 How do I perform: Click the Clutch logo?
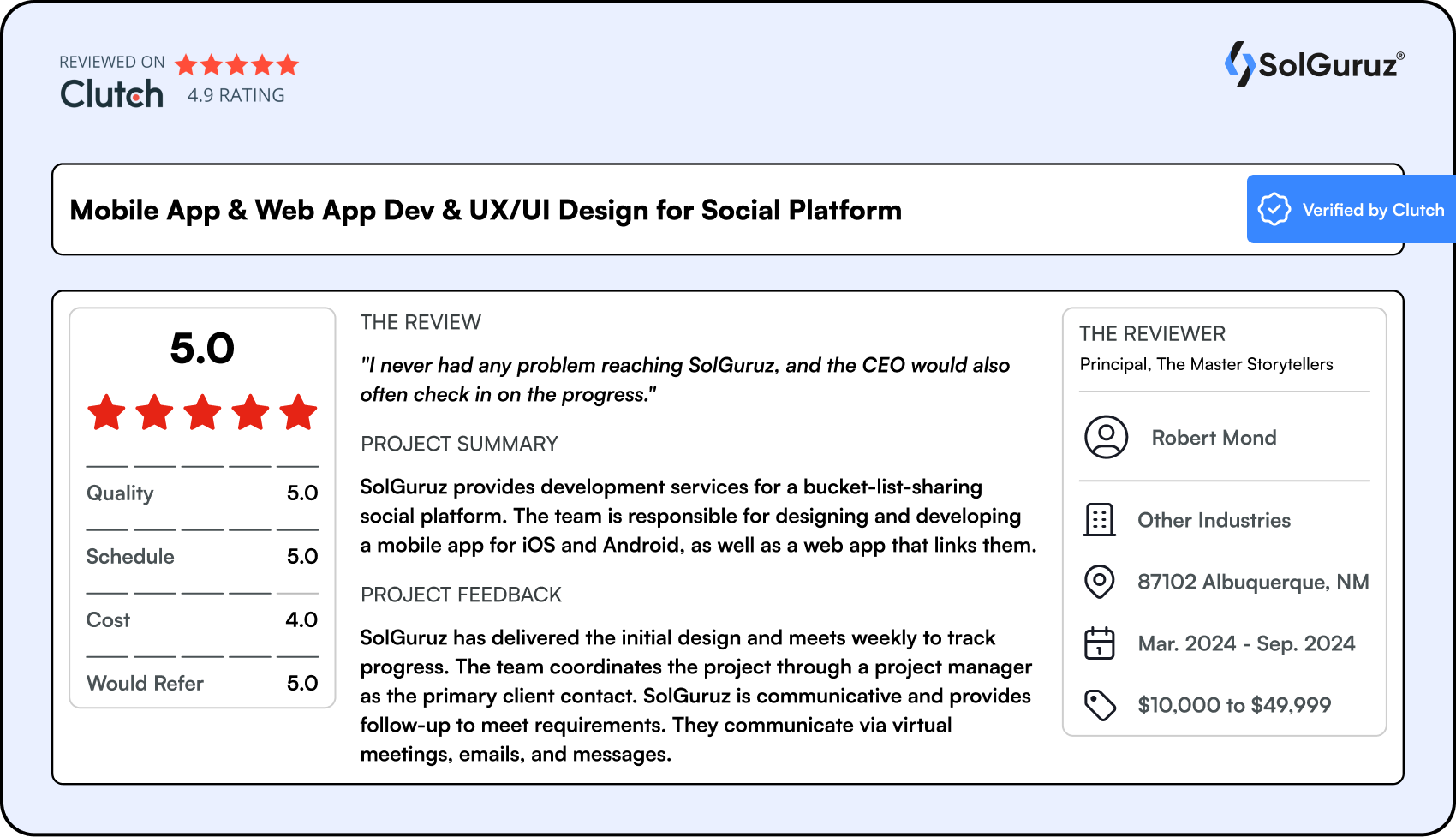point(111,93)
